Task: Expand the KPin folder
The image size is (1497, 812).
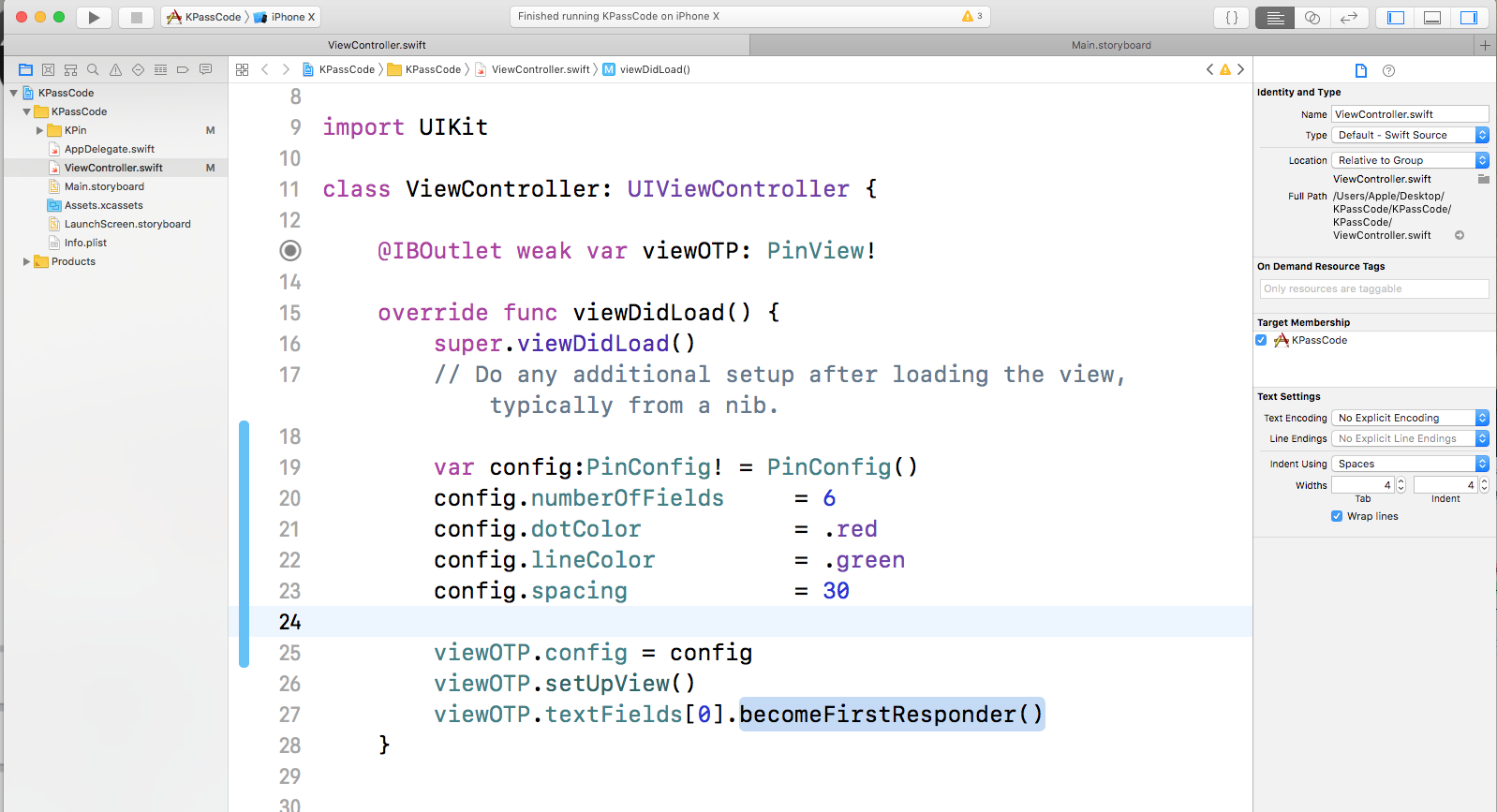Action: point(39,130)
